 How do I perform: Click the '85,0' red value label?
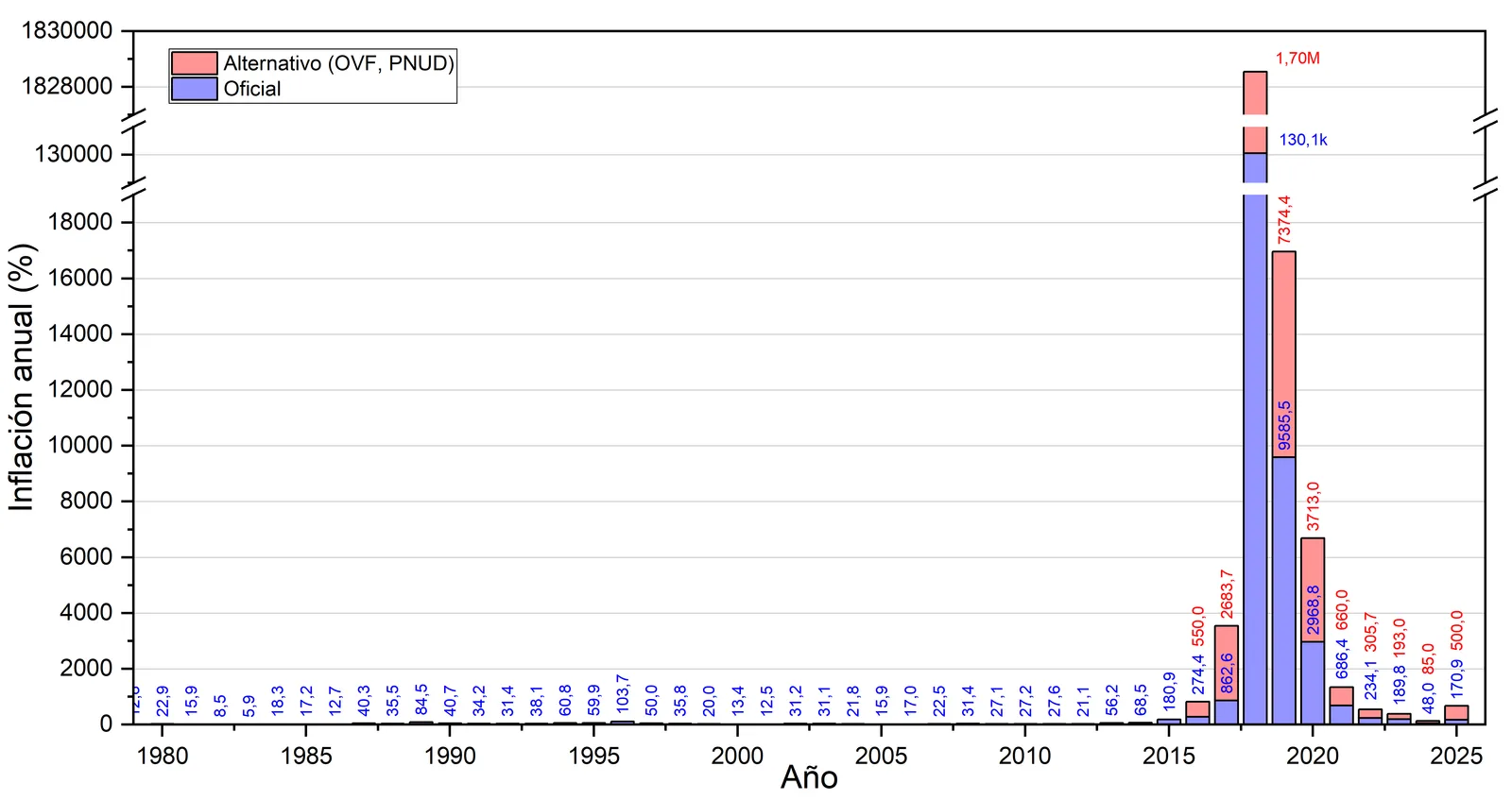pos(1428,660)
